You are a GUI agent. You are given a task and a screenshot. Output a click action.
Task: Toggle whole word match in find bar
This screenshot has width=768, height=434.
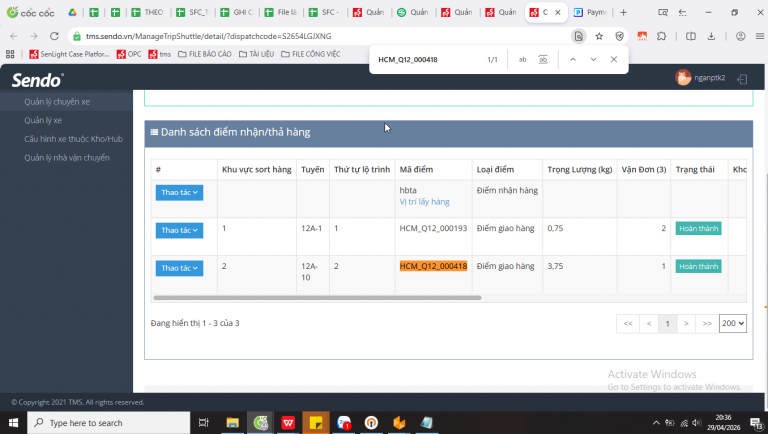tap(543, 59)
